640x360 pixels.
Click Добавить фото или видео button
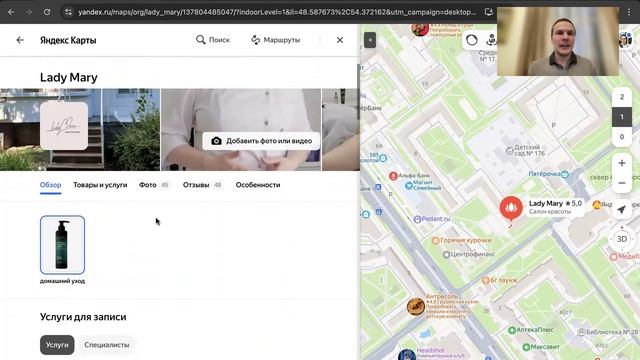[x=261, y=141]
